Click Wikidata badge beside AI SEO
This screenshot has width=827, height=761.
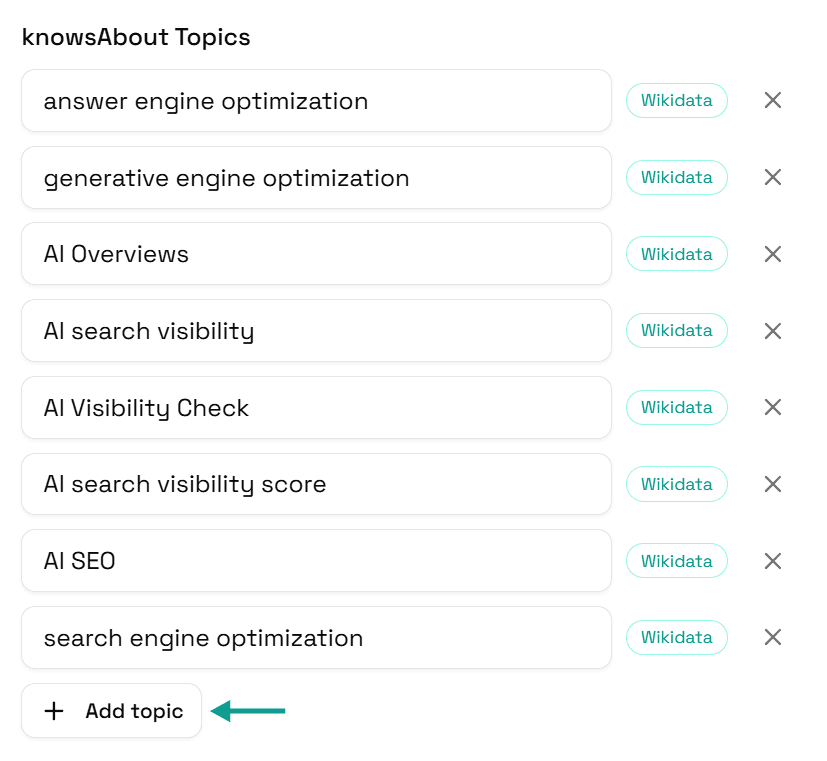pyautogui.click(x=677, y=561)
